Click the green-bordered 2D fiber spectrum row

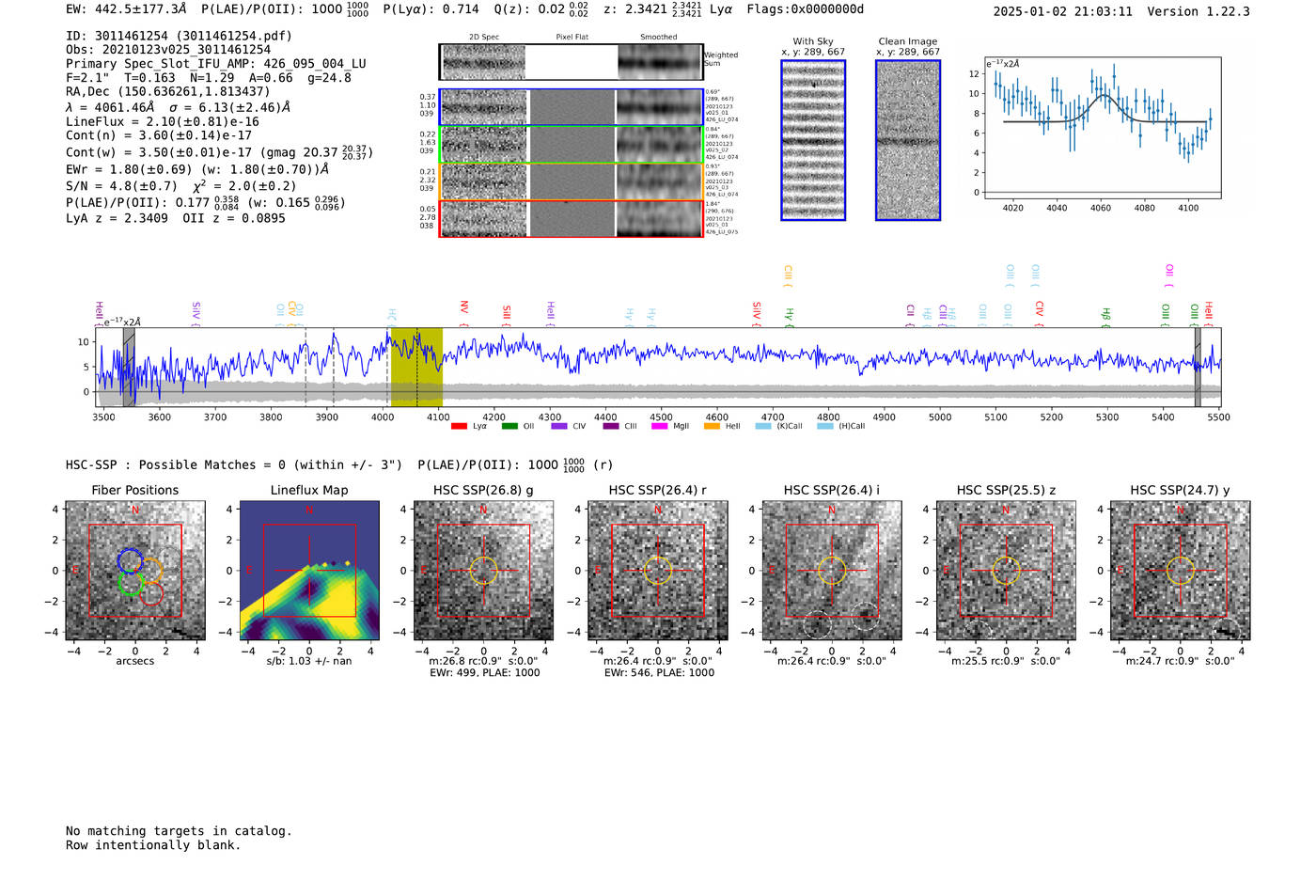point(571,145)
